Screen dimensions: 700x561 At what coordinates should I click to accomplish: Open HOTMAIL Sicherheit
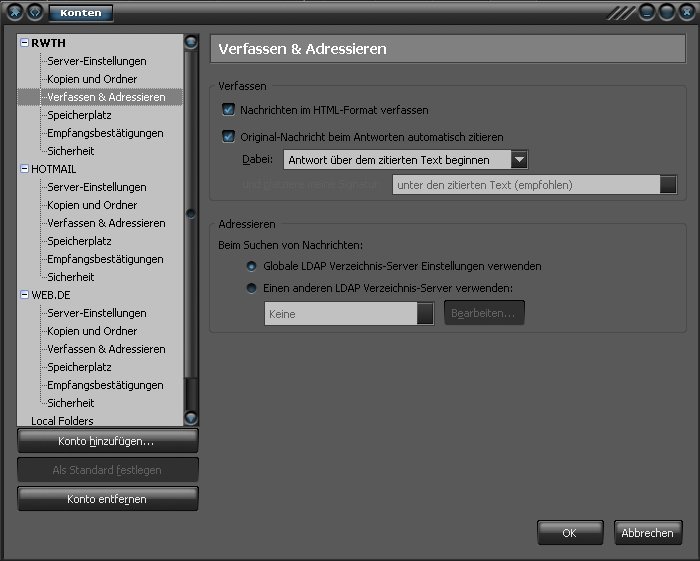71,277
